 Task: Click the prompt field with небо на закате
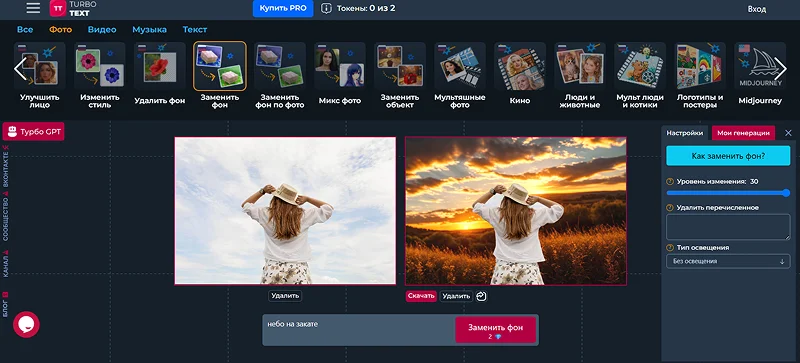pyautogui.click(x=359, y=330)
